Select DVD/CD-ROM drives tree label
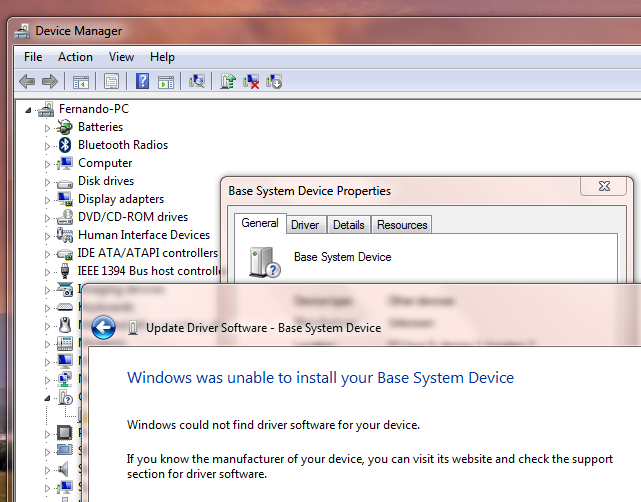This screenshot has height=502, width=641. (133, 217)
